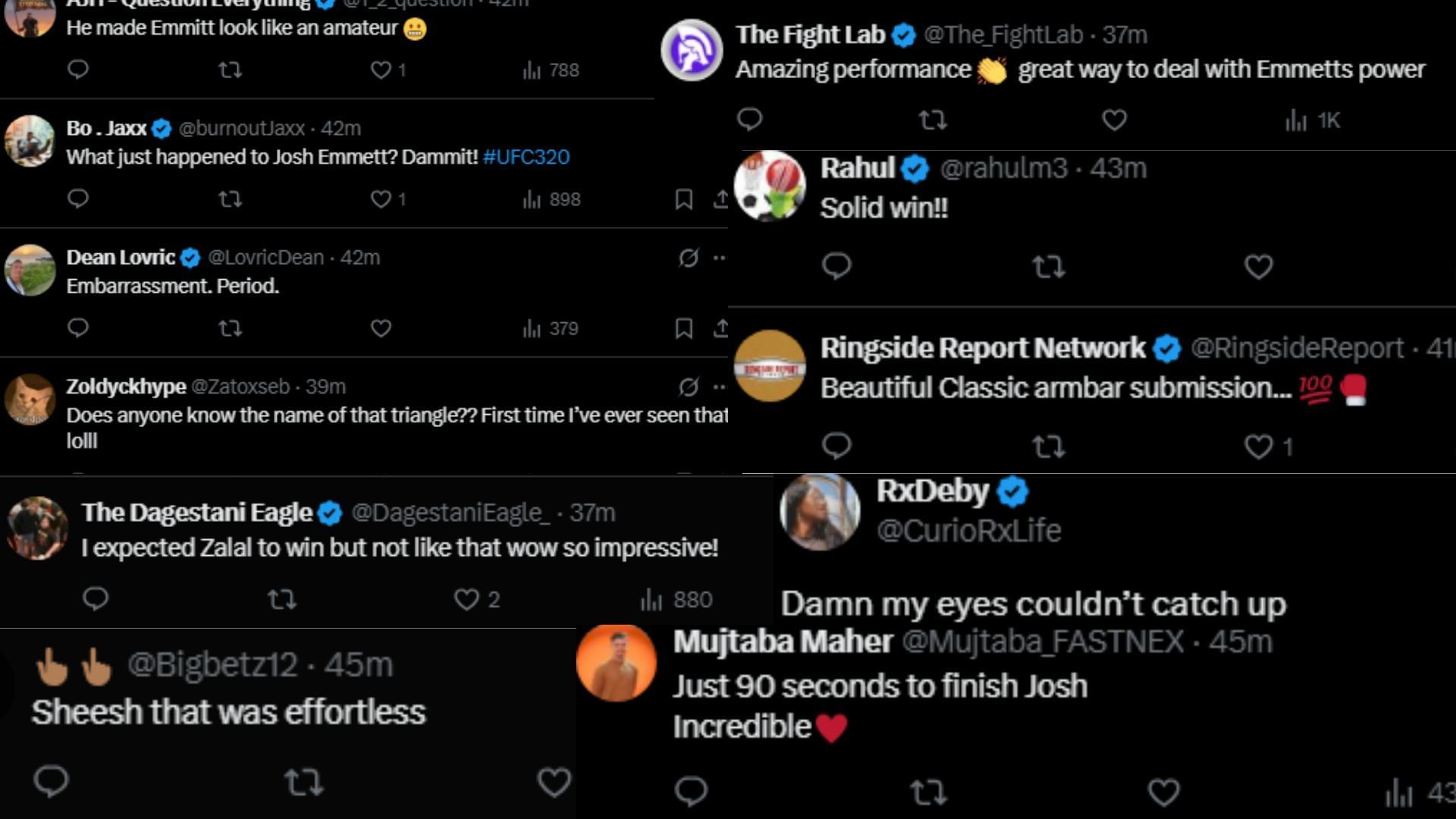
Task: Open more options on Dean Lovric's tweet
Action: coord(719,258)
